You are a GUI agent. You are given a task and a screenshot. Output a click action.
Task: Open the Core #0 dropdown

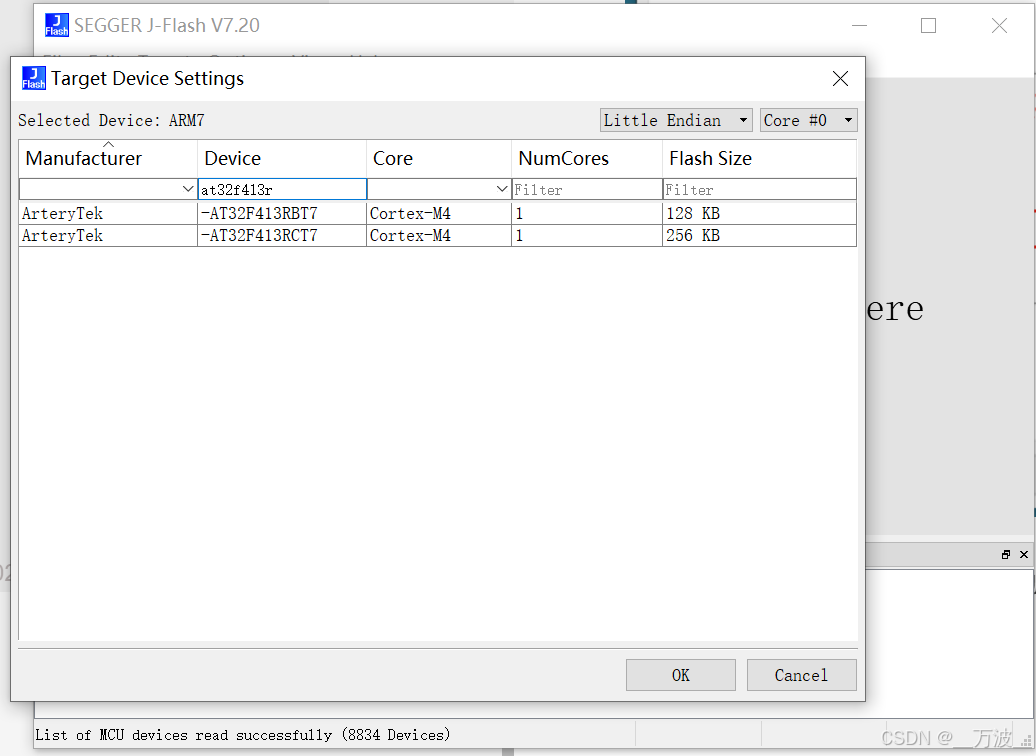coord(809,120)
